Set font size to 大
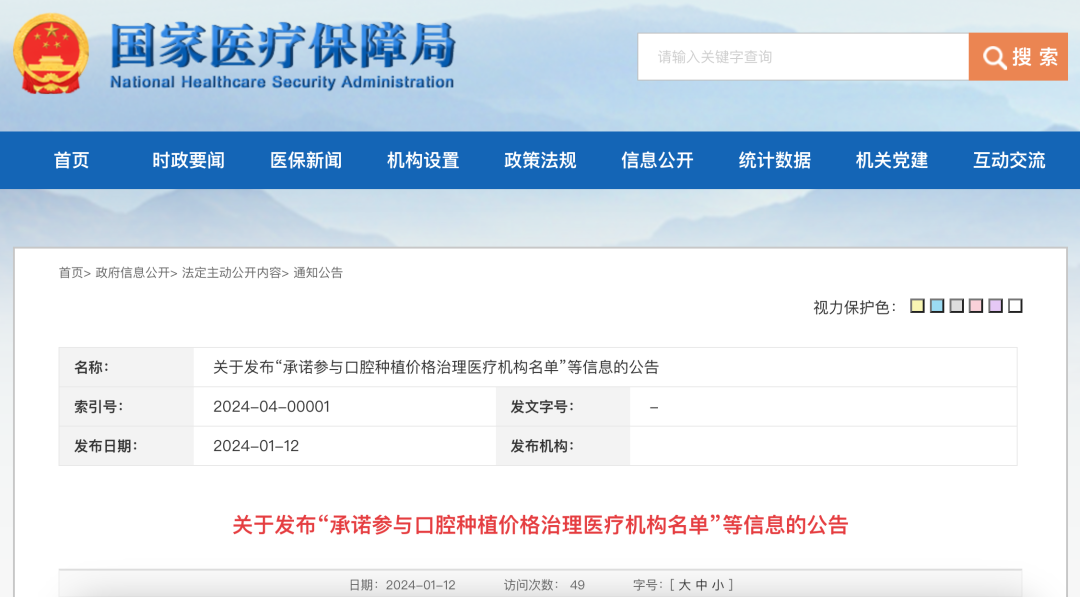The width and height of the screenshot is (1080, 597). (684, 585)
